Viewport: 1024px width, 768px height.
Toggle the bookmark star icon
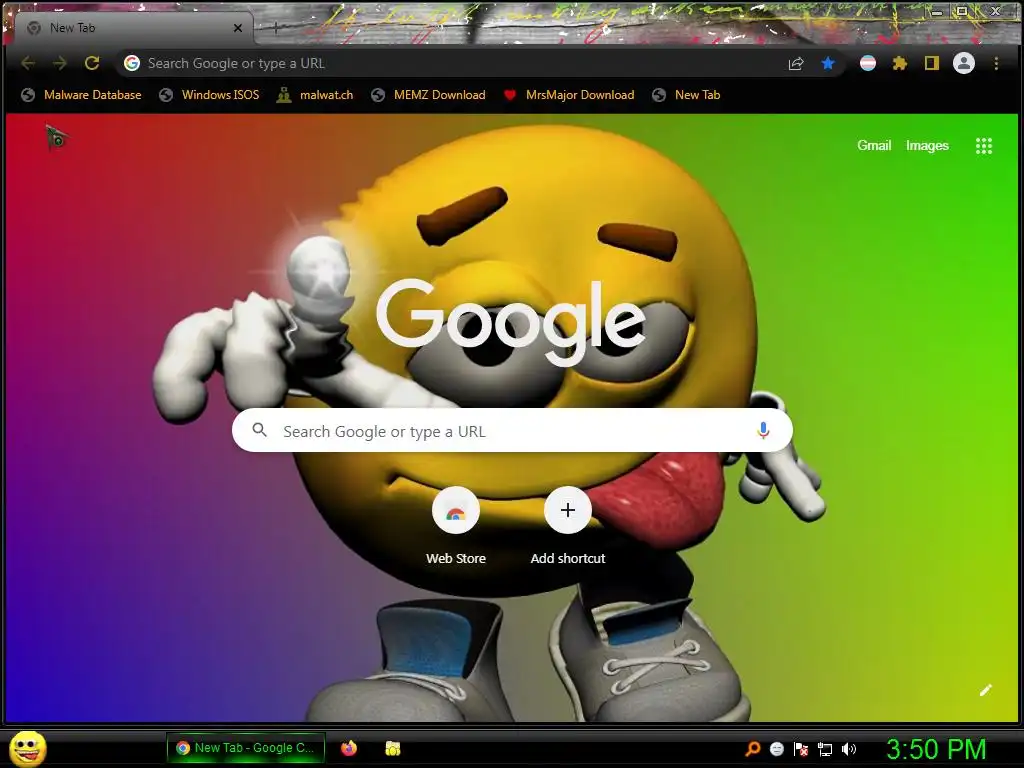[828, 63]
